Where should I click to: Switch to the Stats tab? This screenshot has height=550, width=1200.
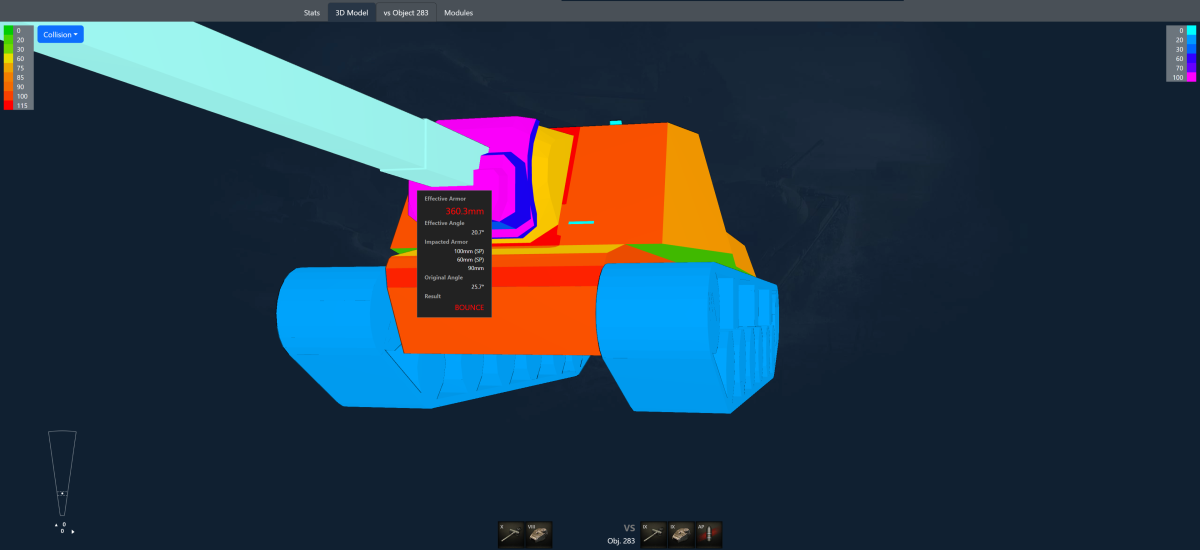[x=312, y=13]
